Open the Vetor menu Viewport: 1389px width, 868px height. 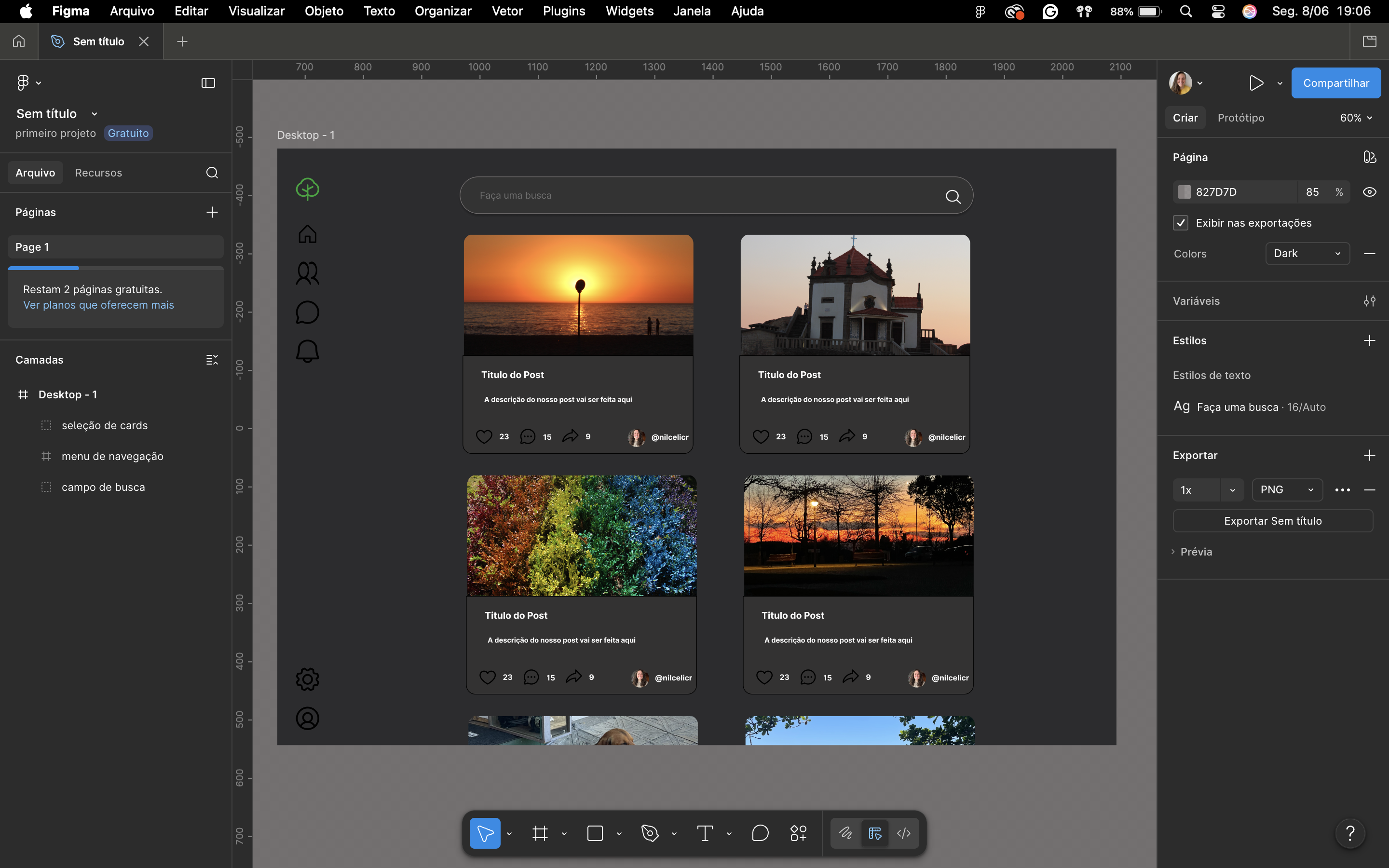[507, 11]
